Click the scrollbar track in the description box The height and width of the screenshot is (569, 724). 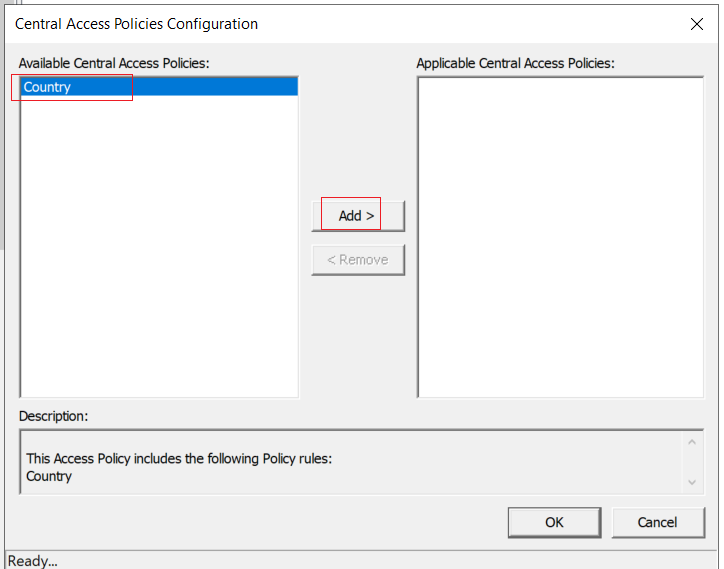tap(692, 462)
